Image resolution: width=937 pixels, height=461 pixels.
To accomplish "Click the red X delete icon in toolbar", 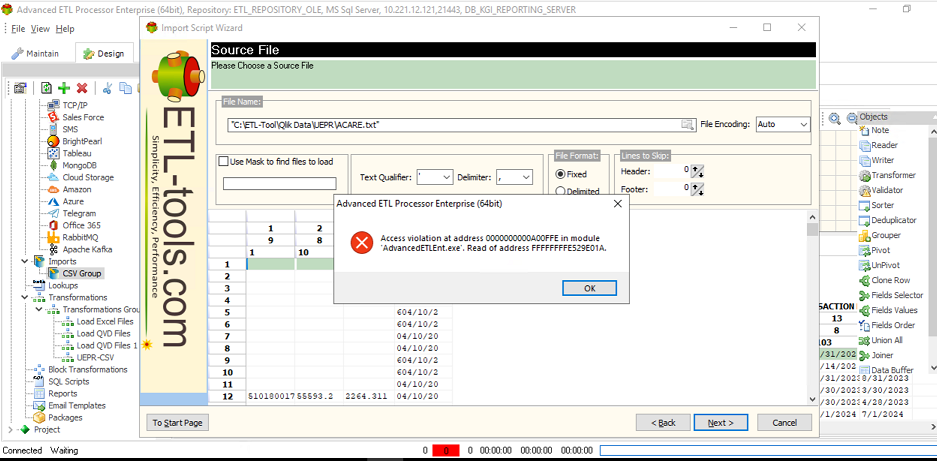I will 82,88.
